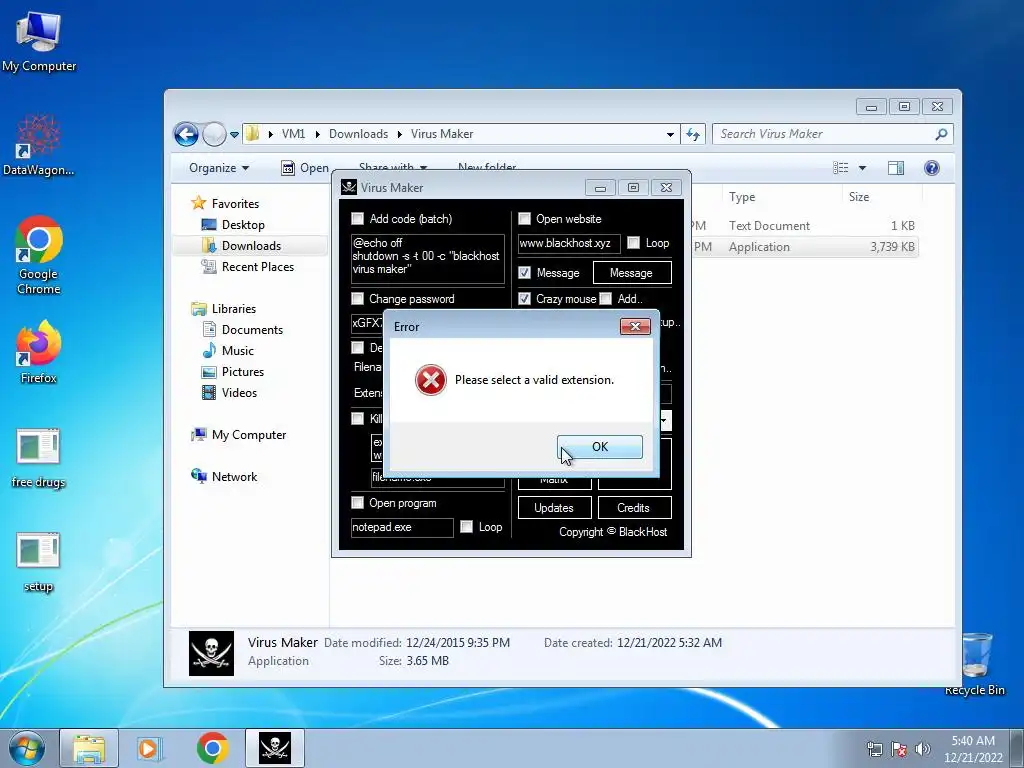Uncheck the Crazy mouse checkbox
The width and height of the screenshot is (1024, 768).
coord(524,299)
